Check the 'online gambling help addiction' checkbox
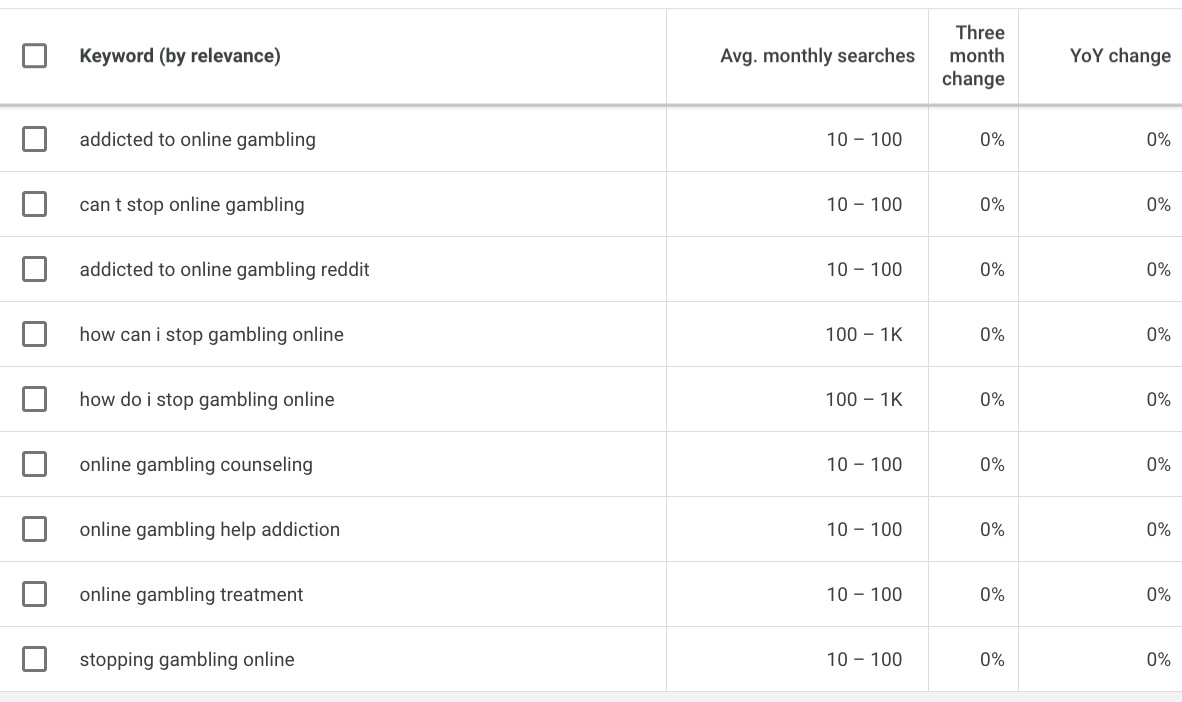Image resolution: width=1182 pixels, height=702 pixels. (x=35, y=529)
